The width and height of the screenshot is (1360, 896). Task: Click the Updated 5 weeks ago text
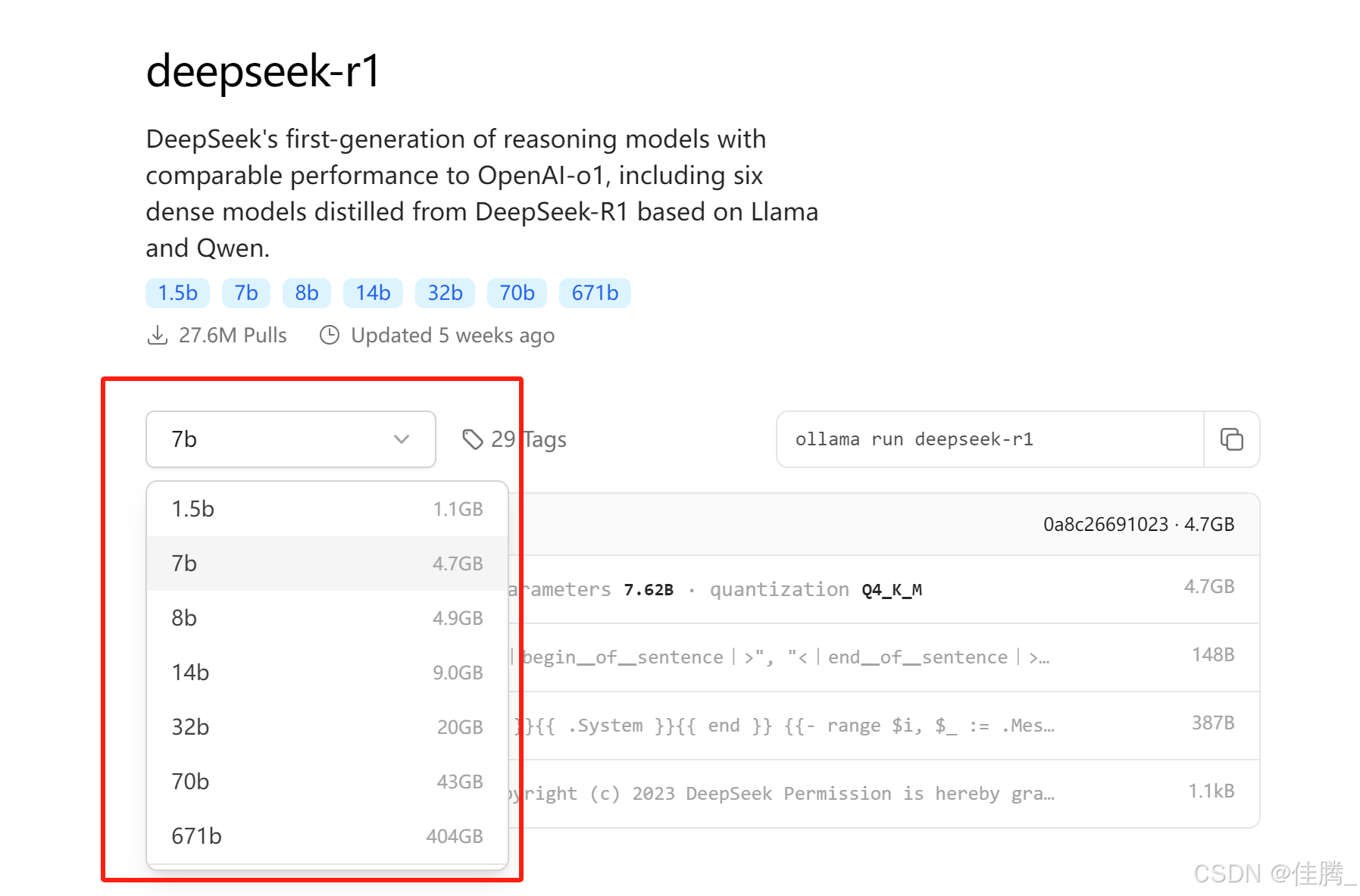coord(452,336)
